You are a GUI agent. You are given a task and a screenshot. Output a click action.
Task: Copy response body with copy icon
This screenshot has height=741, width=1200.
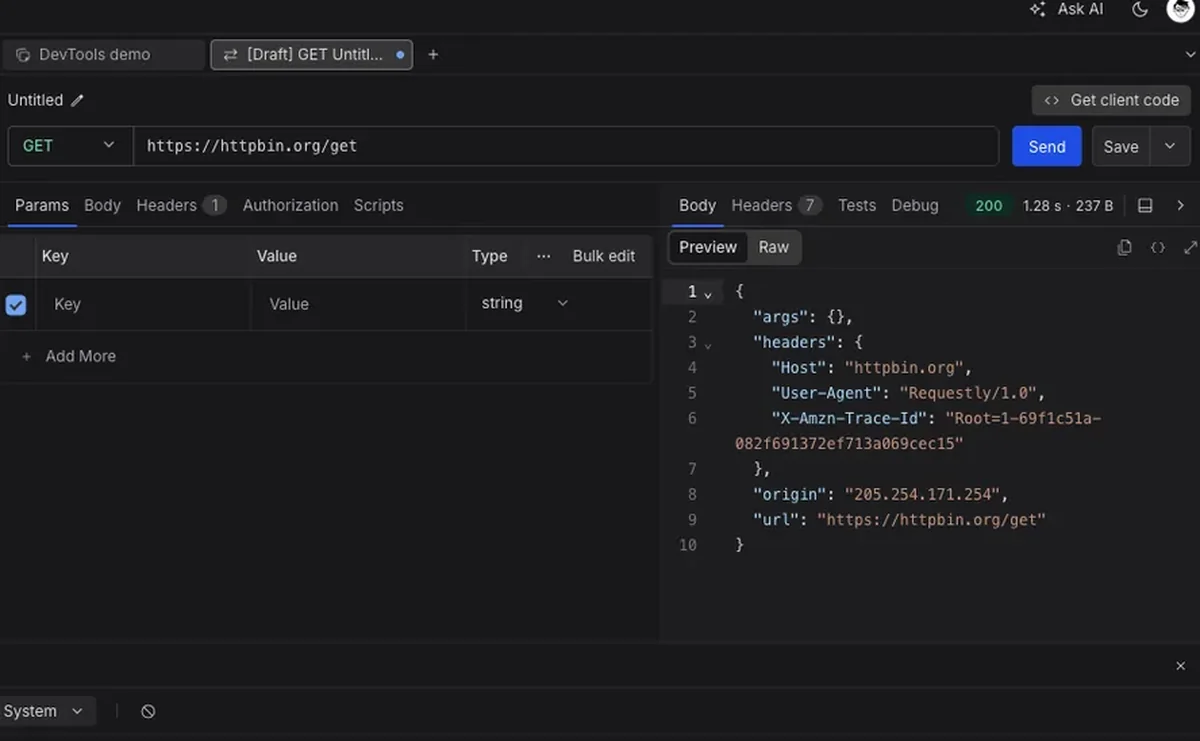1124,247
